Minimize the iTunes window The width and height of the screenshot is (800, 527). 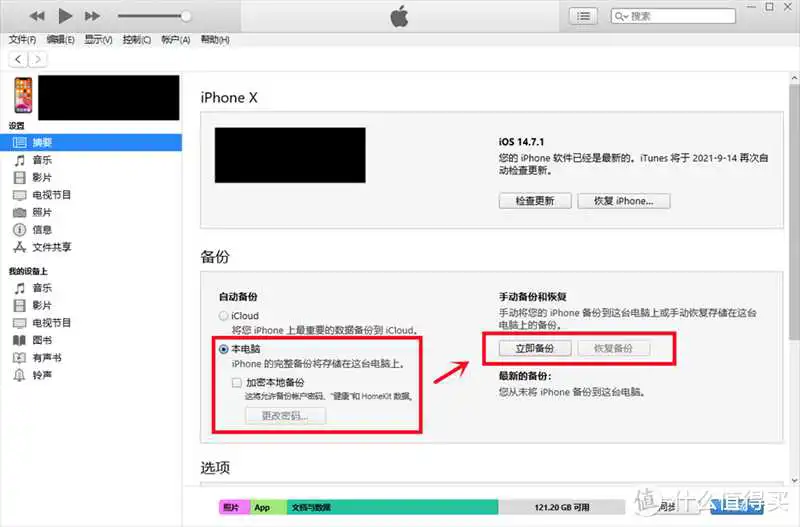click(x=751, y=7)
